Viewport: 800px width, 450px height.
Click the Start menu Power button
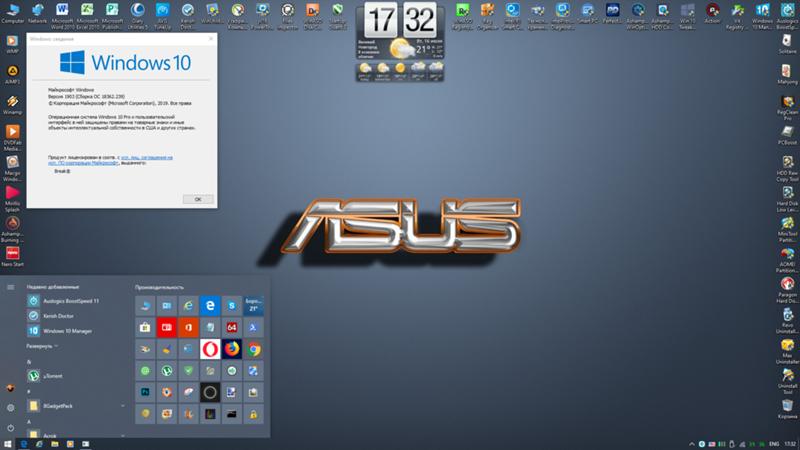pyautogui.click(x=10, y=428)
